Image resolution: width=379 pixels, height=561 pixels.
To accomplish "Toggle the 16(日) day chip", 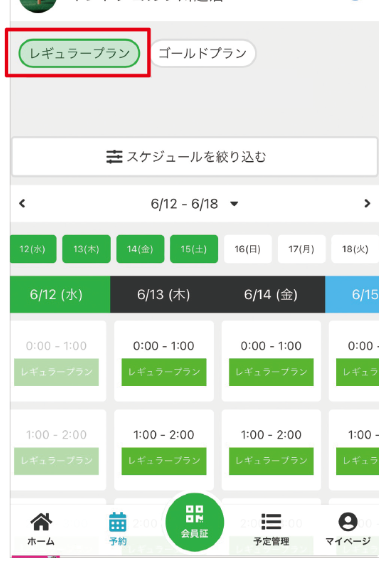I will pyautogui.click(x=248, y=249).
